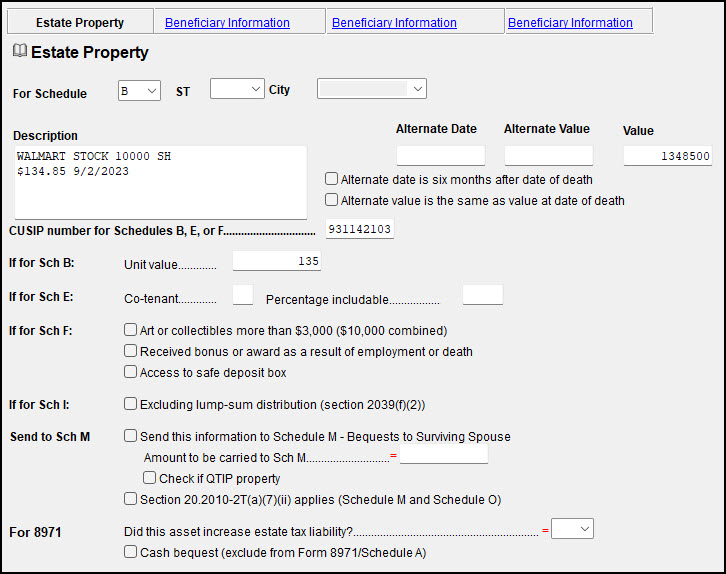726x574 pixels.
Task: Check the QTIP property checkbox
Action: [150, 477]
